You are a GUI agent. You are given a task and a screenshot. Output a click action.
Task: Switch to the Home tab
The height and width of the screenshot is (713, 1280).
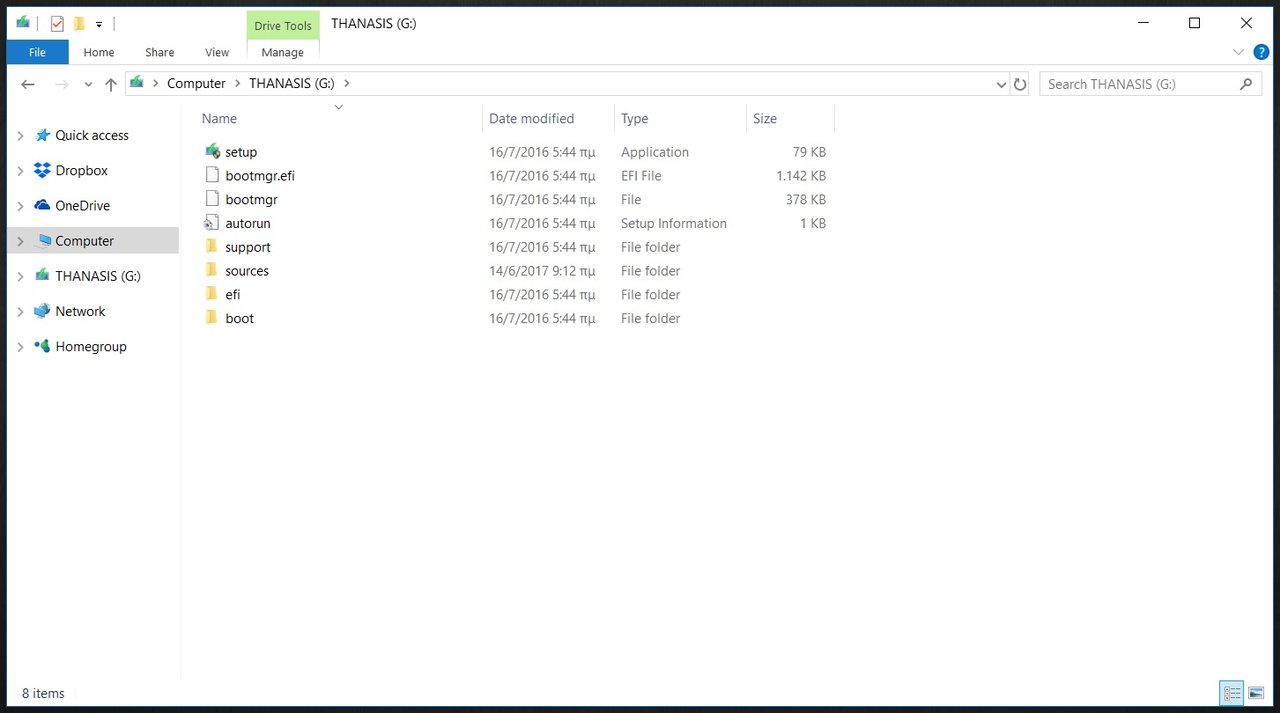pyautogui.click(x=99, y=52)
